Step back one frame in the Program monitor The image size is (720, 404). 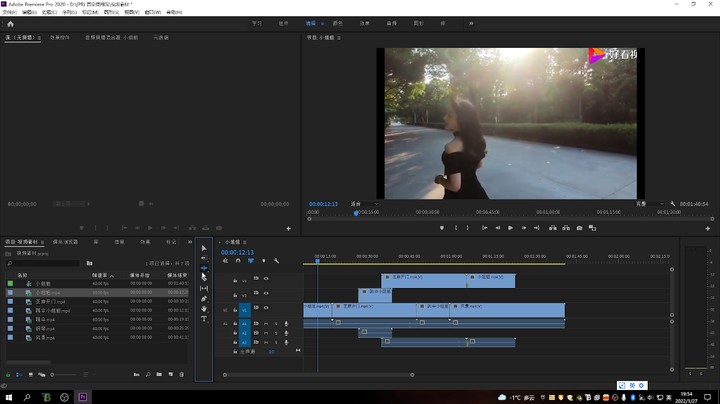(x=497, y=228)
